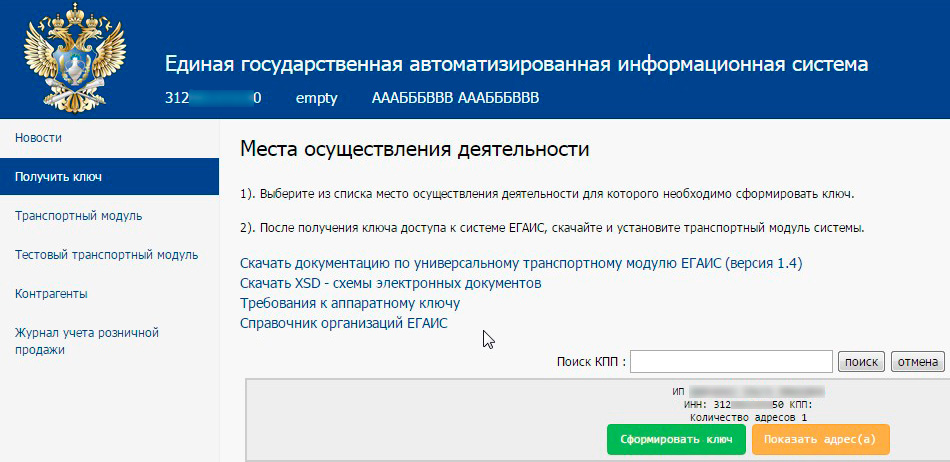Open the Новости menu item

click(38, 138)
